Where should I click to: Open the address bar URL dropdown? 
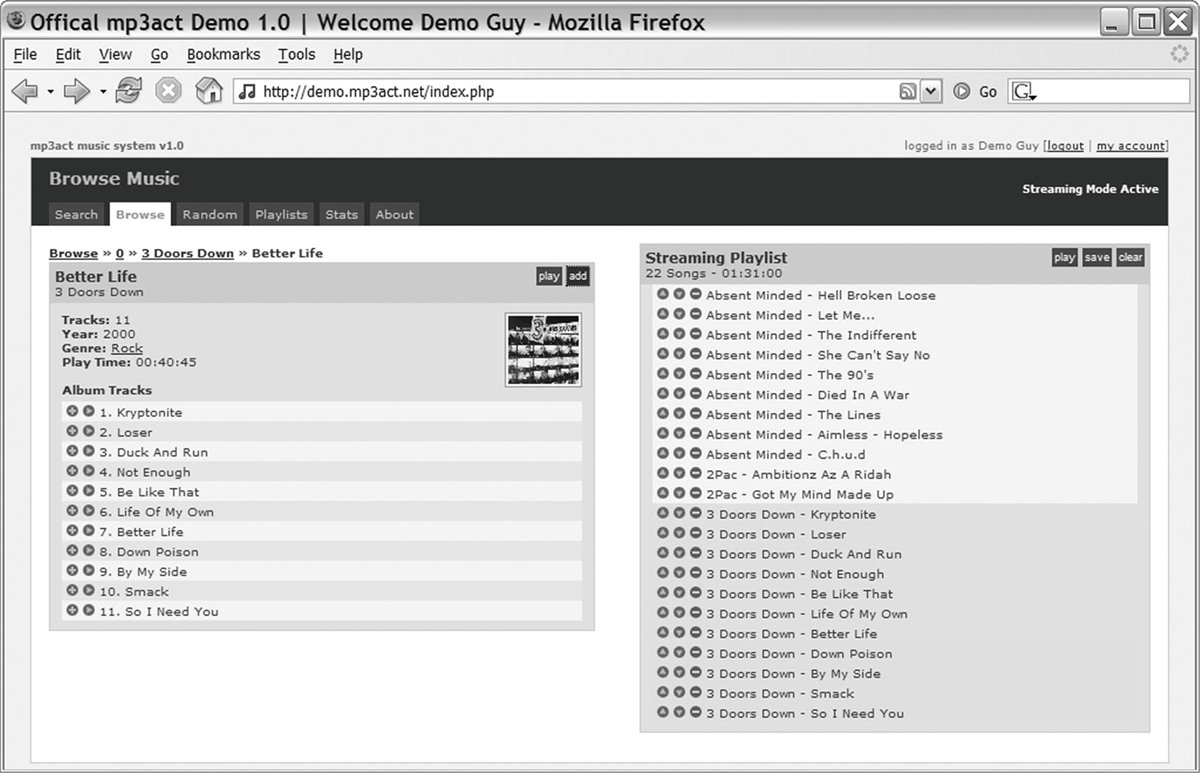tap(931, 92)
